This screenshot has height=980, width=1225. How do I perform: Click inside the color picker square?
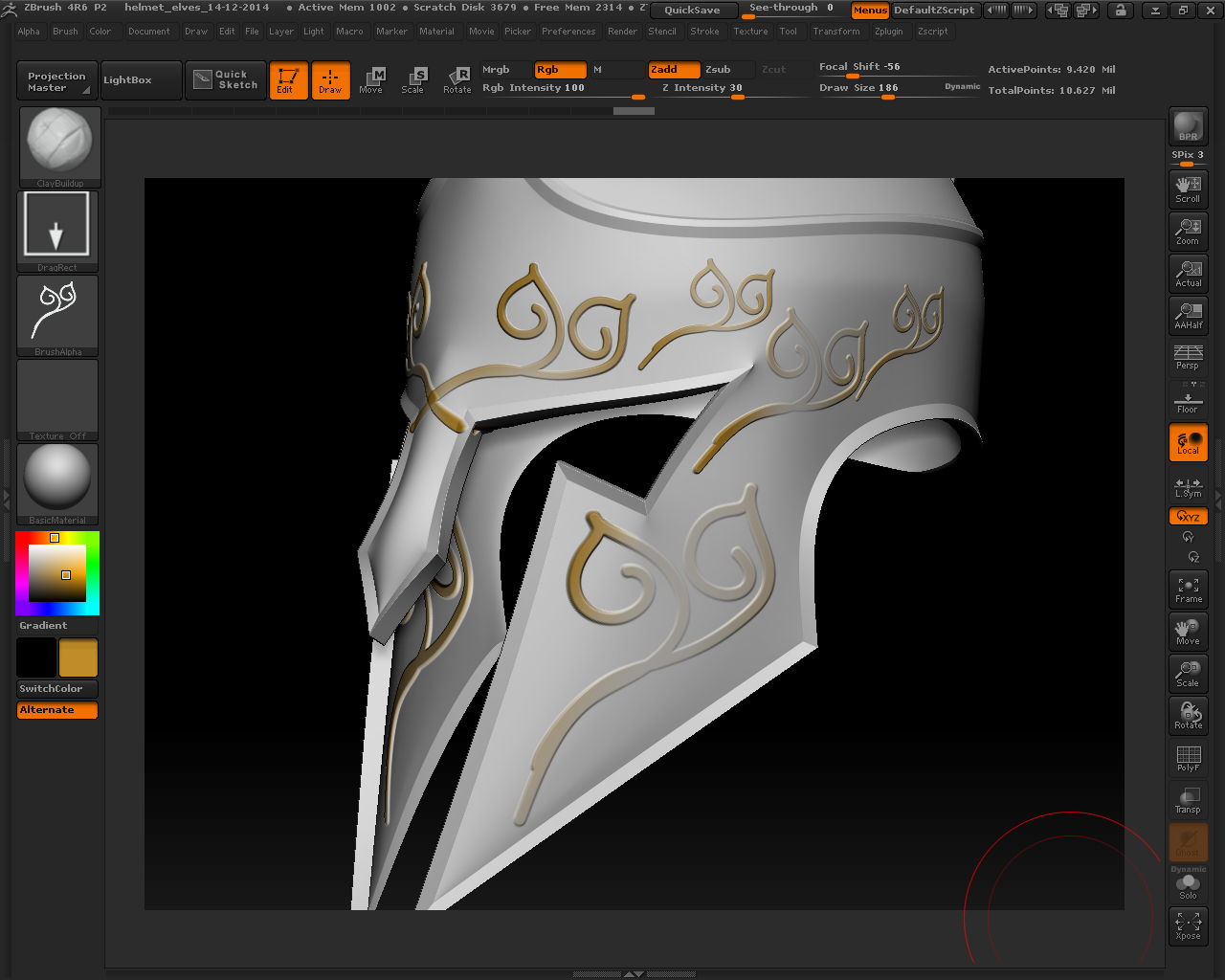click(57, 573)
